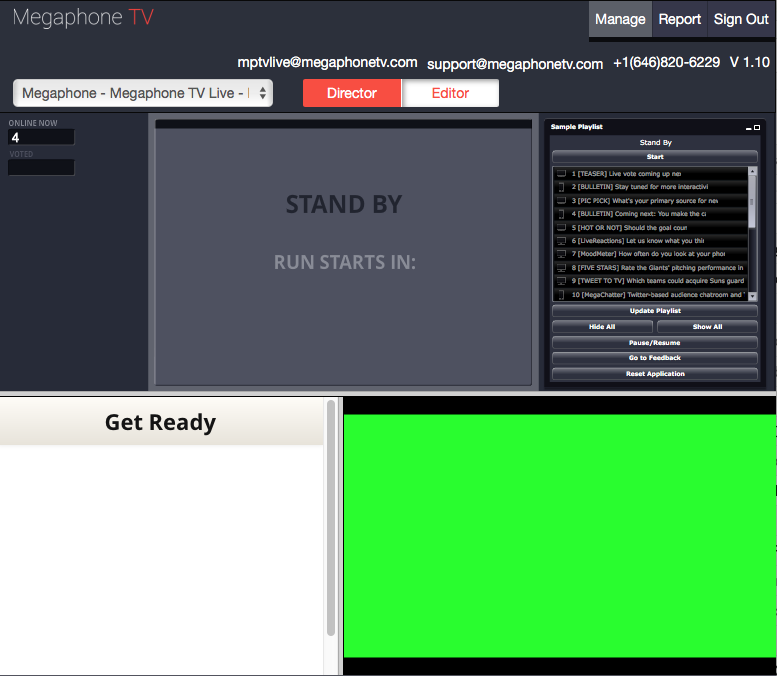Click the phone icon on row 4 BULLETIN
777x676 pixels.
561,214
